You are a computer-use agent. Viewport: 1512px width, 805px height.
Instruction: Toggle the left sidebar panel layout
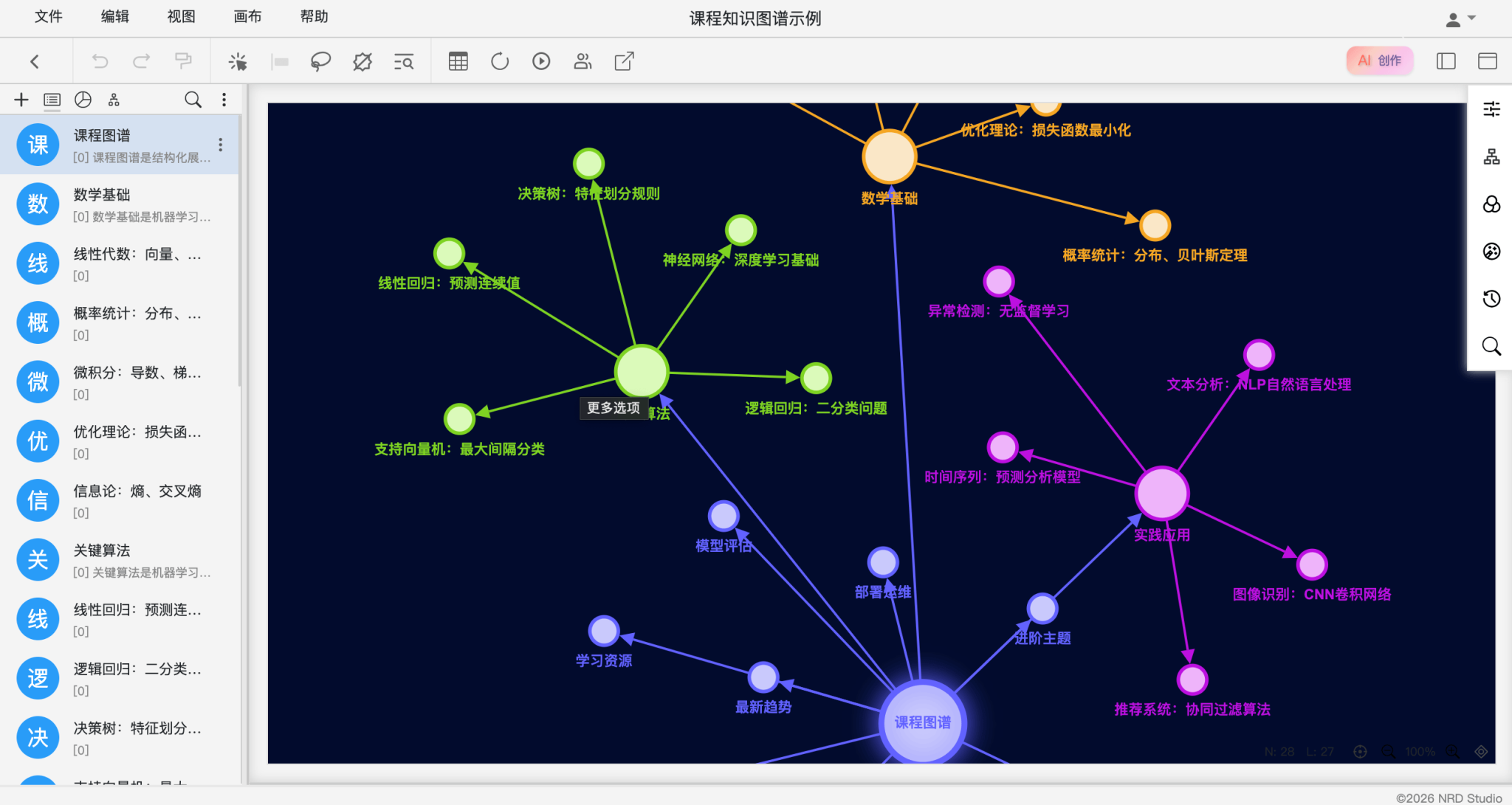(x=1446, y=61)
